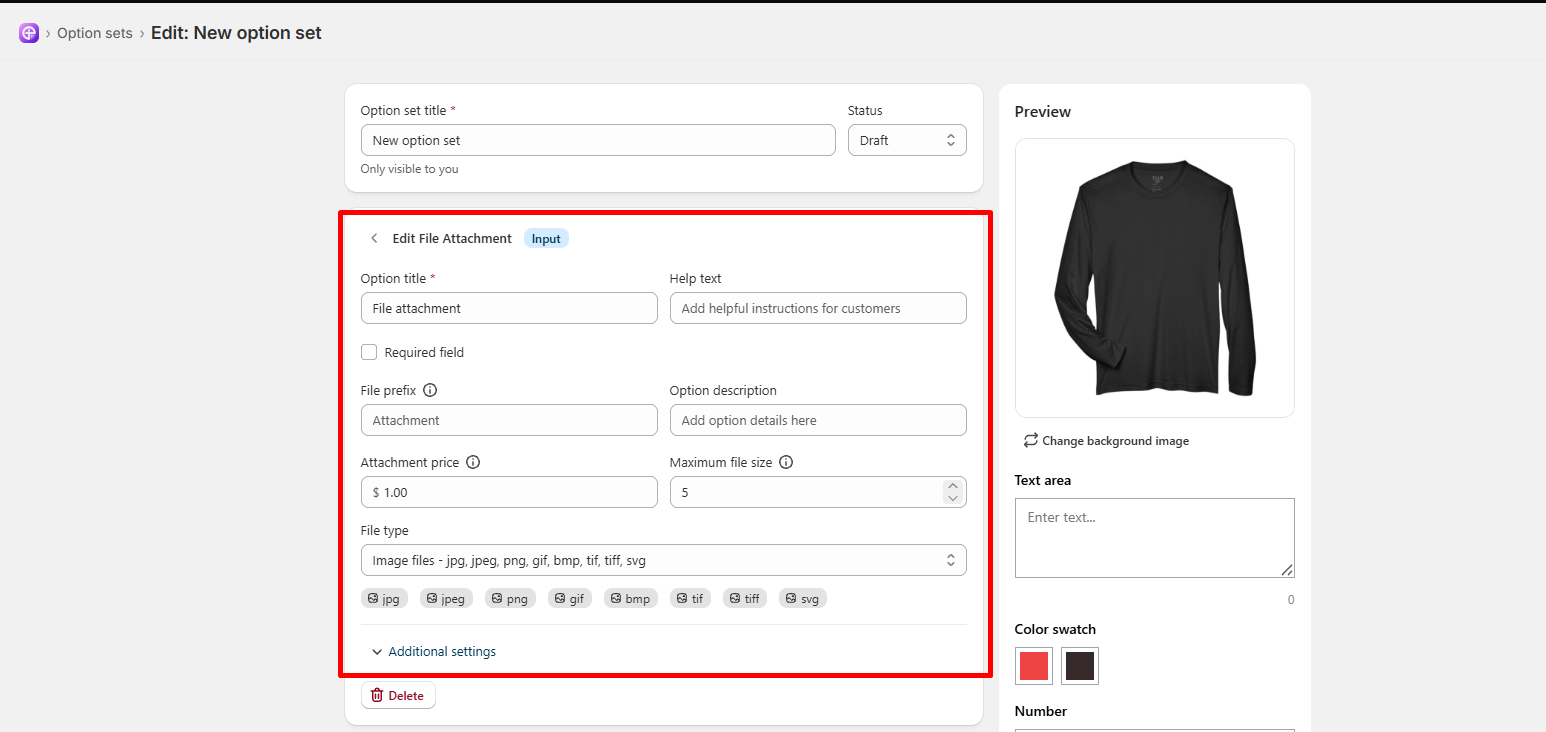Viewport: 1546px width, 732px height.
Task: Enable the Required field checkbox
Action: (369, 352)
